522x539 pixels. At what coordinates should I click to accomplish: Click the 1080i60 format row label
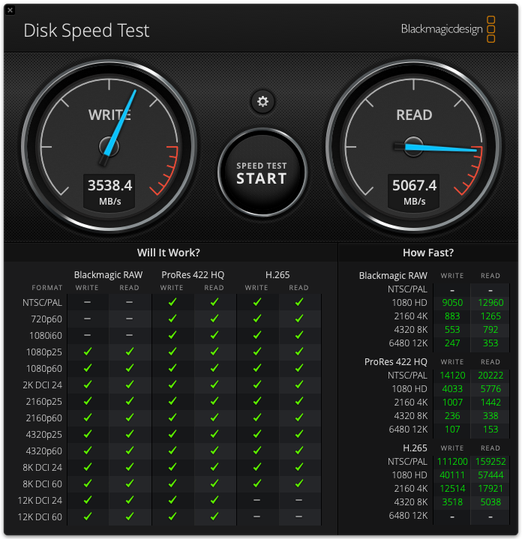46,336
